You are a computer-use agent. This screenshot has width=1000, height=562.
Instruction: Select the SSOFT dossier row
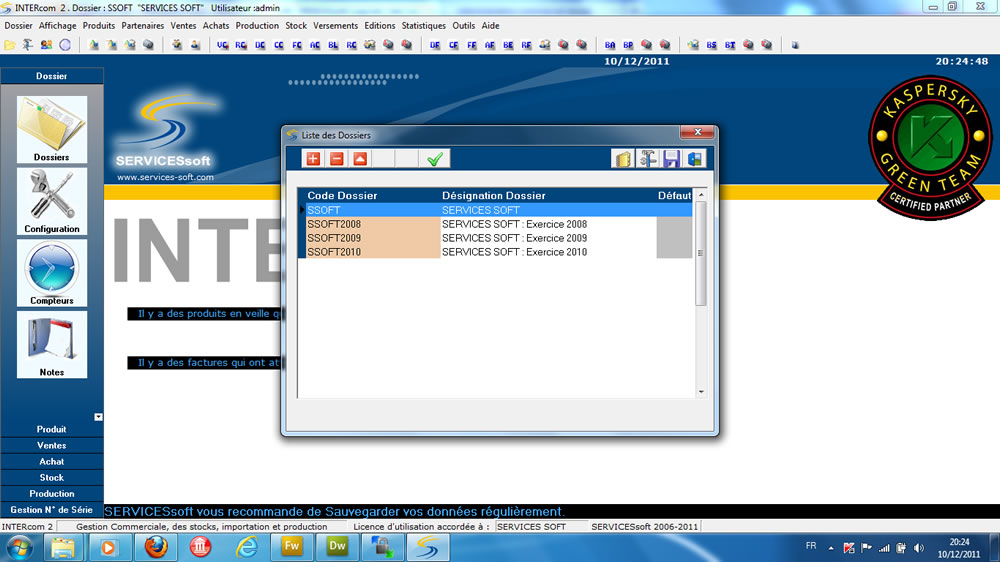[x=496, y=210]
